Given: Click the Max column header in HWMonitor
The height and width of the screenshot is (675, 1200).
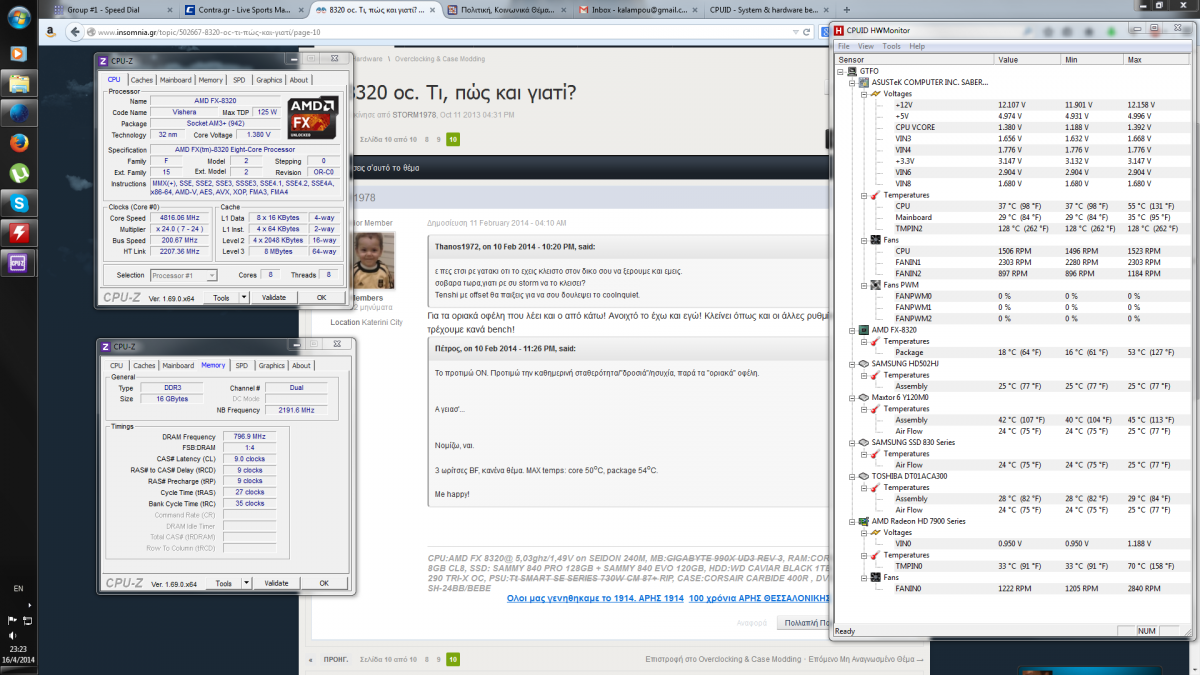Looking at the screenshot, I should 1157,60.
